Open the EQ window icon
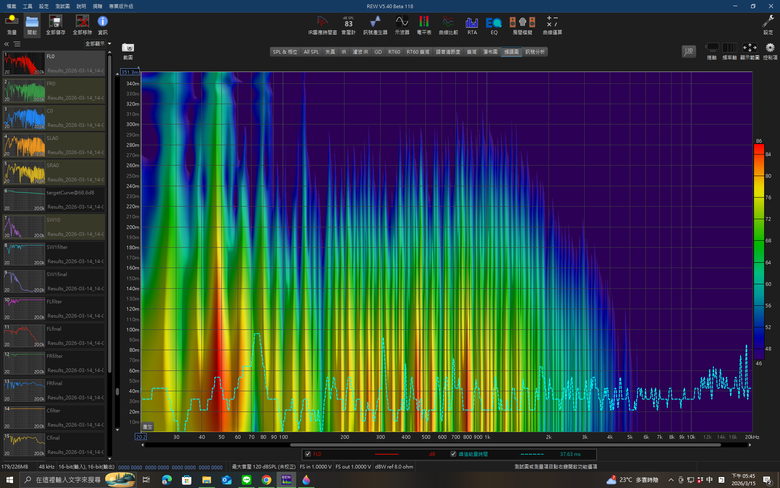 click(x=493, y=22)
